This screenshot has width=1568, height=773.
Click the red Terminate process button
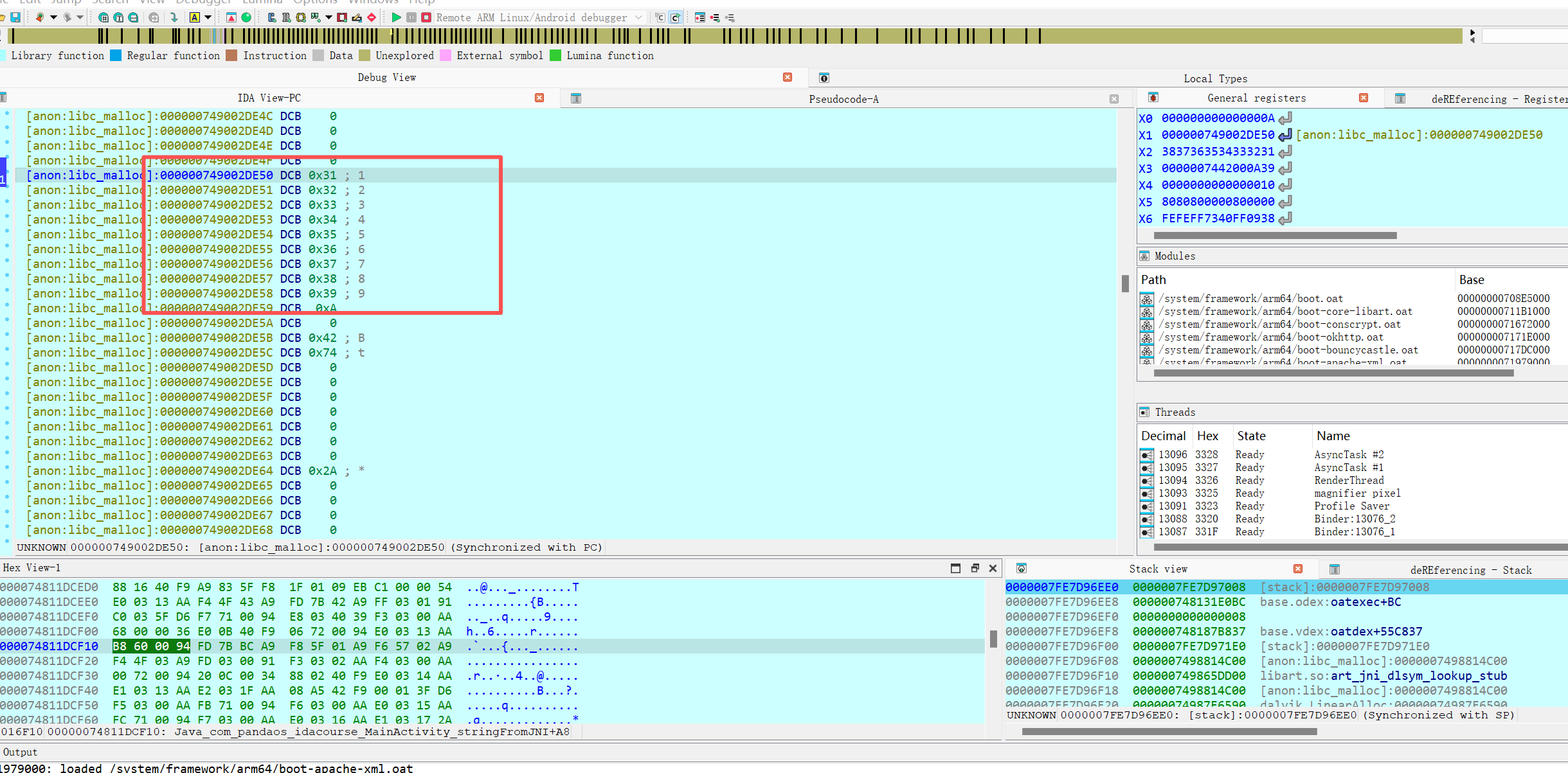click(x=426, y=17)
